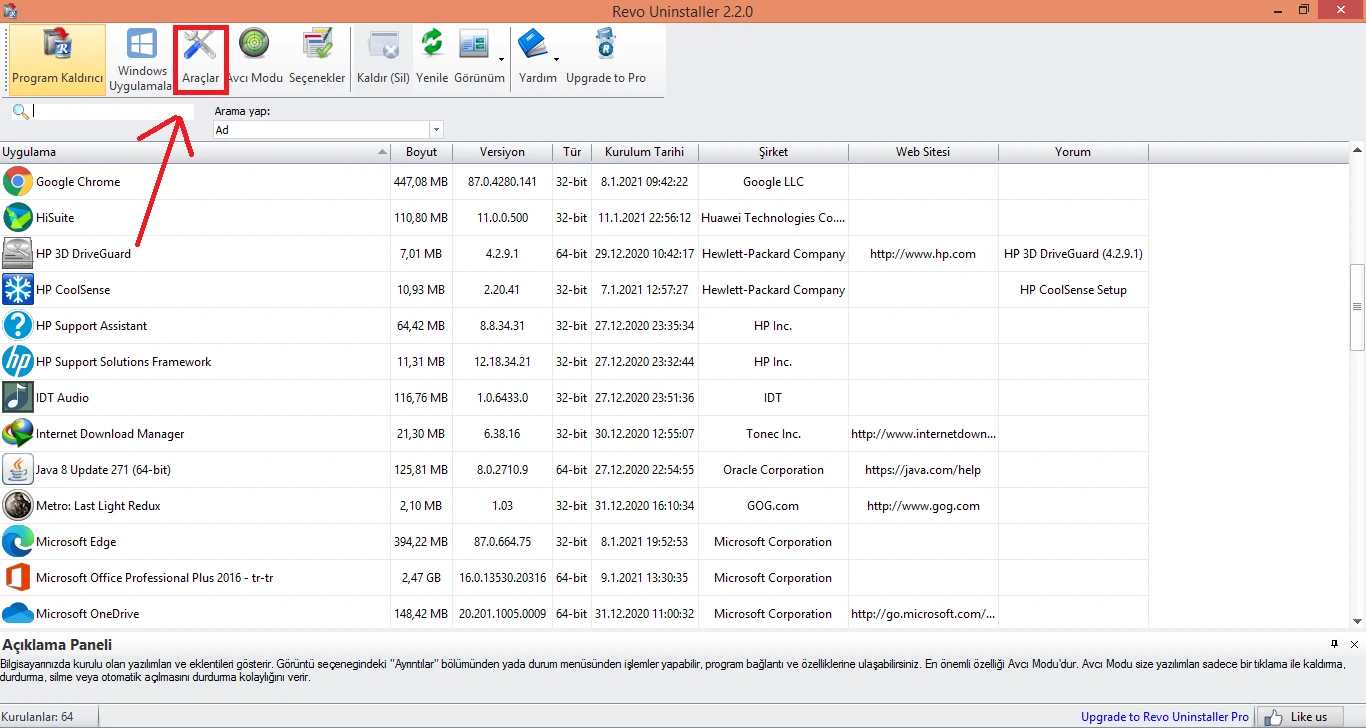Viewport: 1366px width, 728px height.
Task: Sort by the Tür column header
Action: (572, 152)
